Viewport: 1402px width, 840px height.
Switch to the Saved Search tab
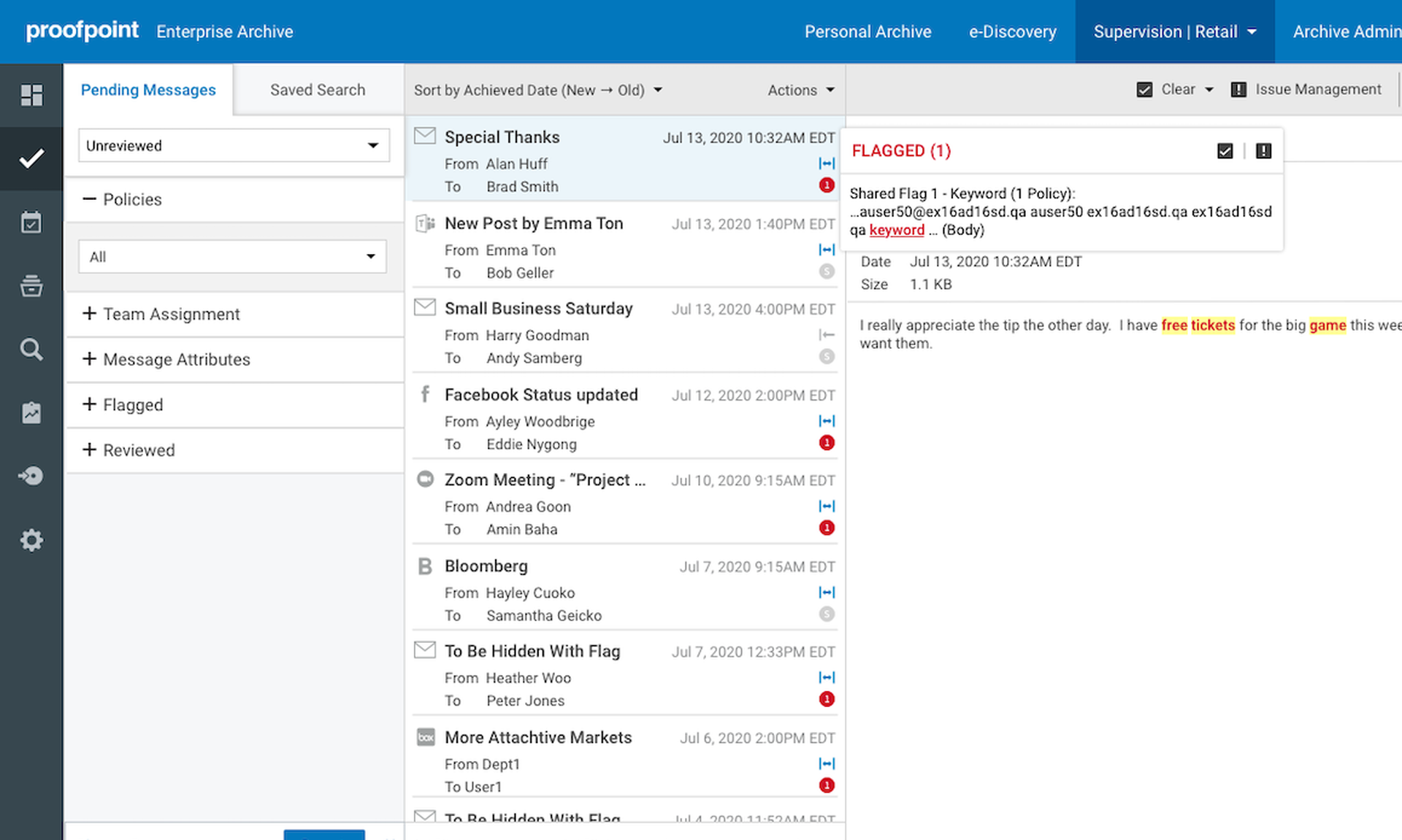tap(318, 90)
